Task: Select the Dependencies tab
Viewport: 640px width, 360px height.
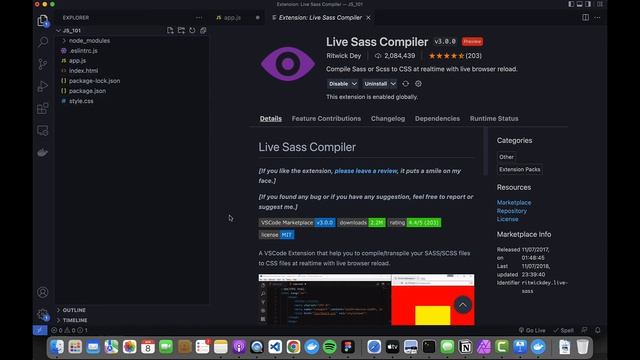Action: click(437, 118)
